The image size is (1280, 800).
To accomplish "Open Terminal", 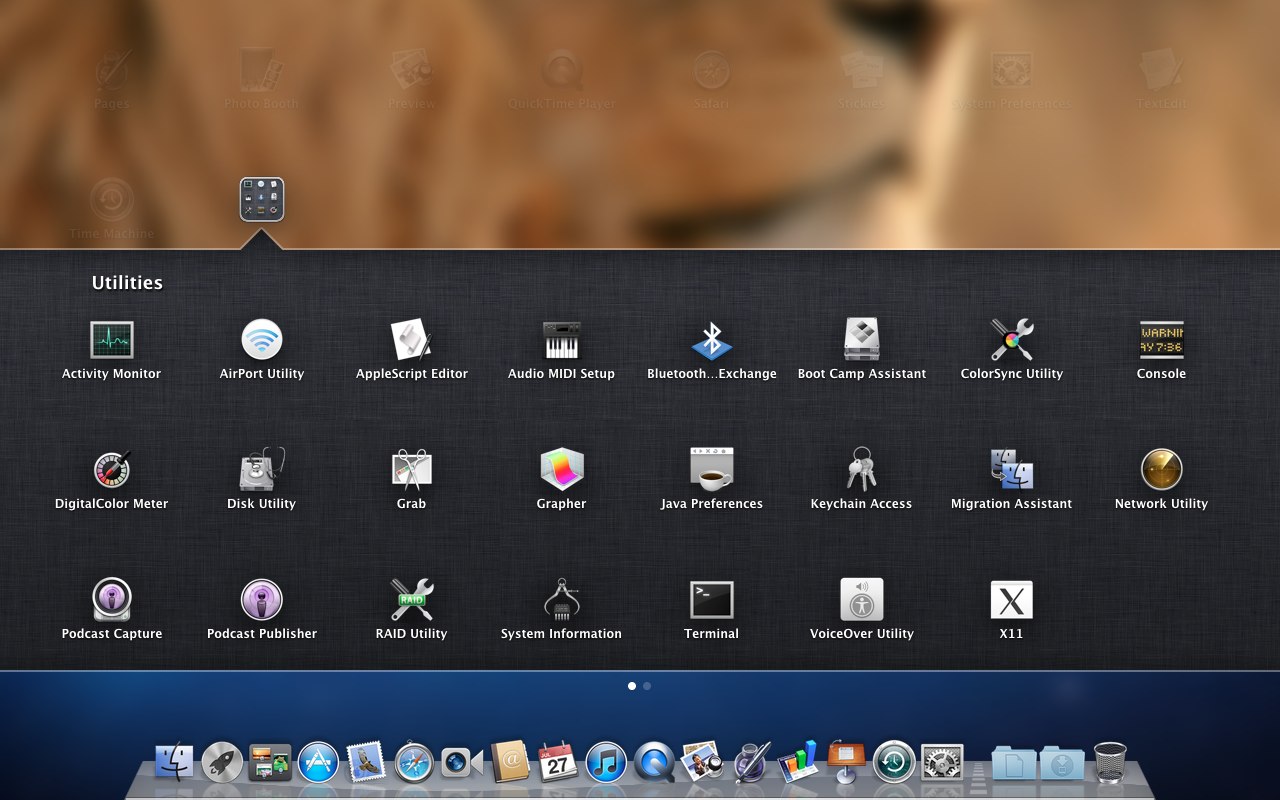I will pyautogui.click(x=712, y=600).
